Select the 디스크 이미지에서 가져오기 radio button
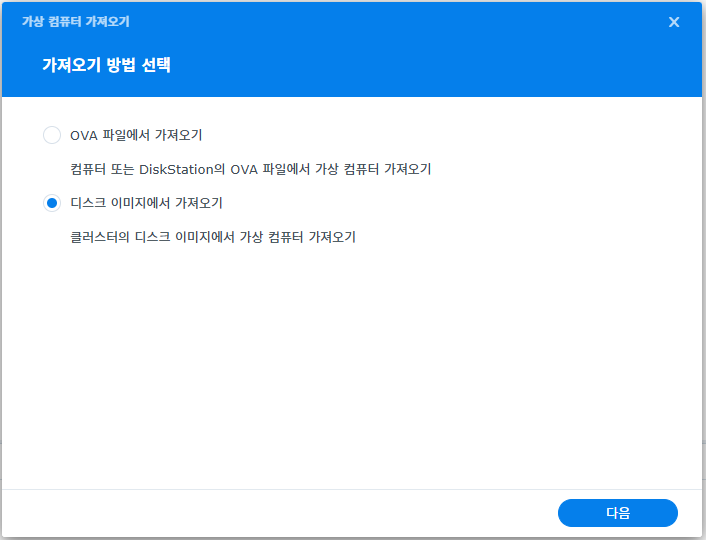The height and width of the screenshot is (540, 706). [x=52, y=203]
